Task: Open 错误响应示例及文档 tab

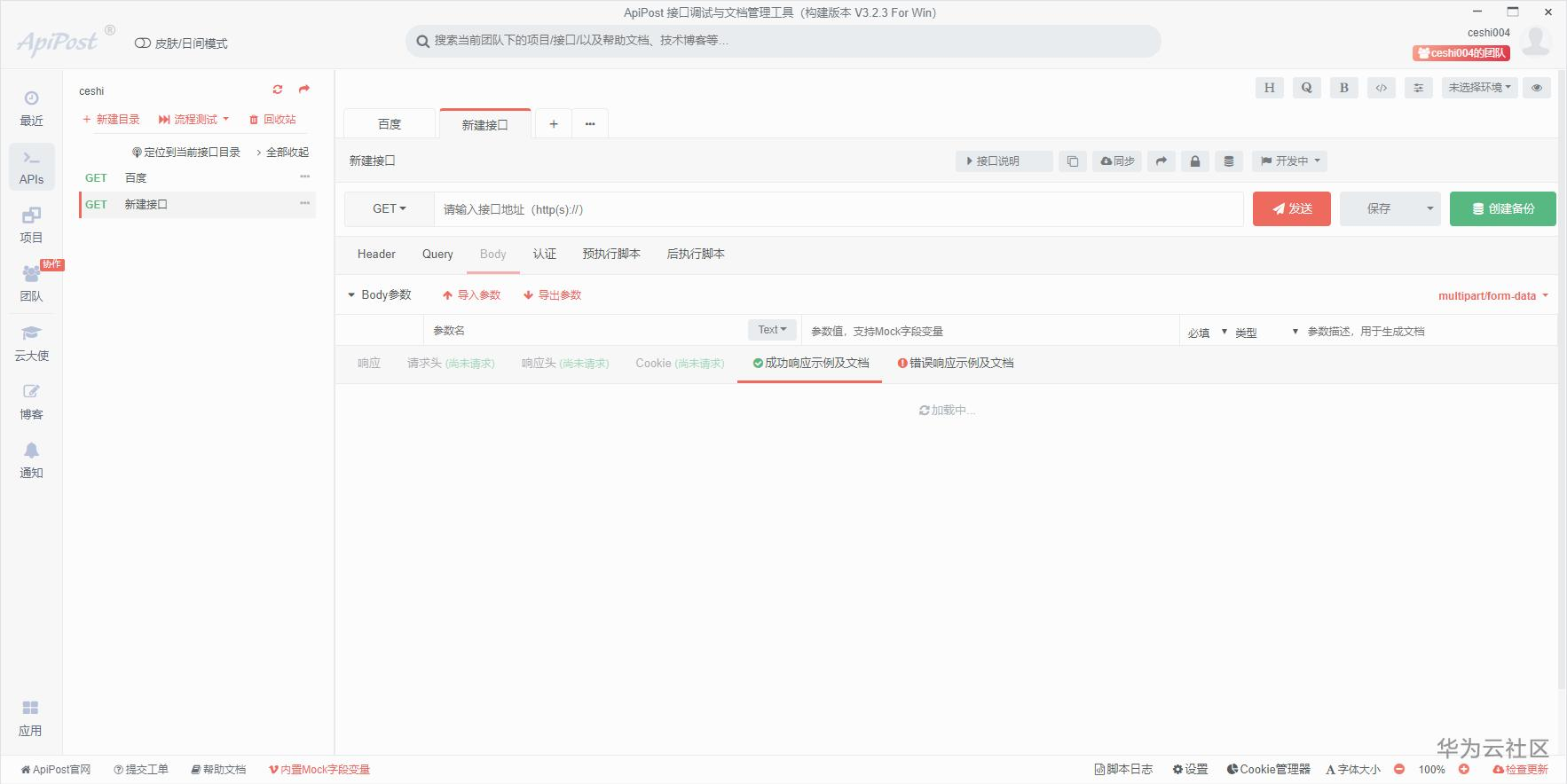Action: click(x=956, y=363)
